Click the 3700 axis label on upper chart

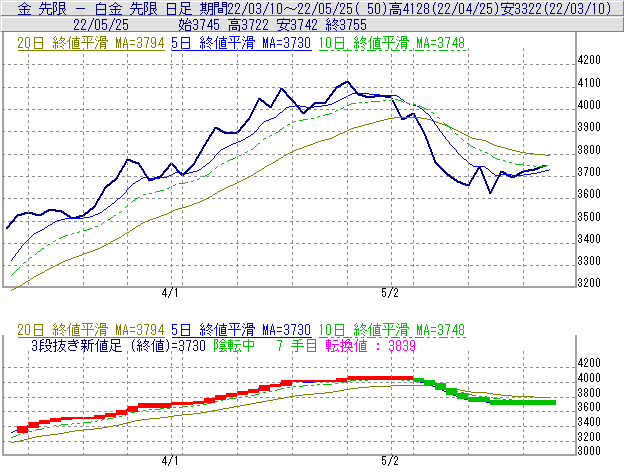tap(589, 172)
